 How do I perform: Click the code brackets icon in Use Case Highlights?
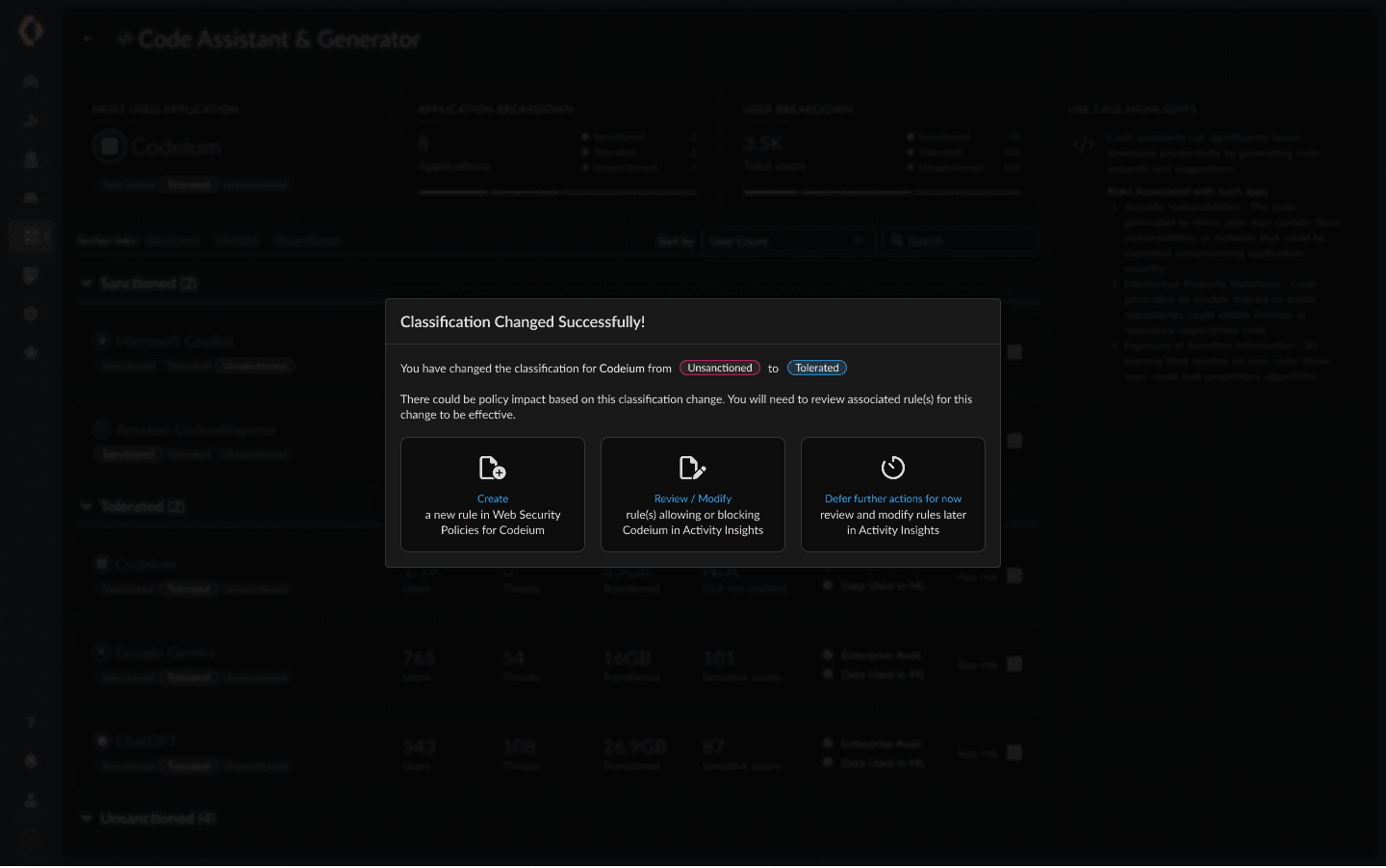coord(1084,145)
